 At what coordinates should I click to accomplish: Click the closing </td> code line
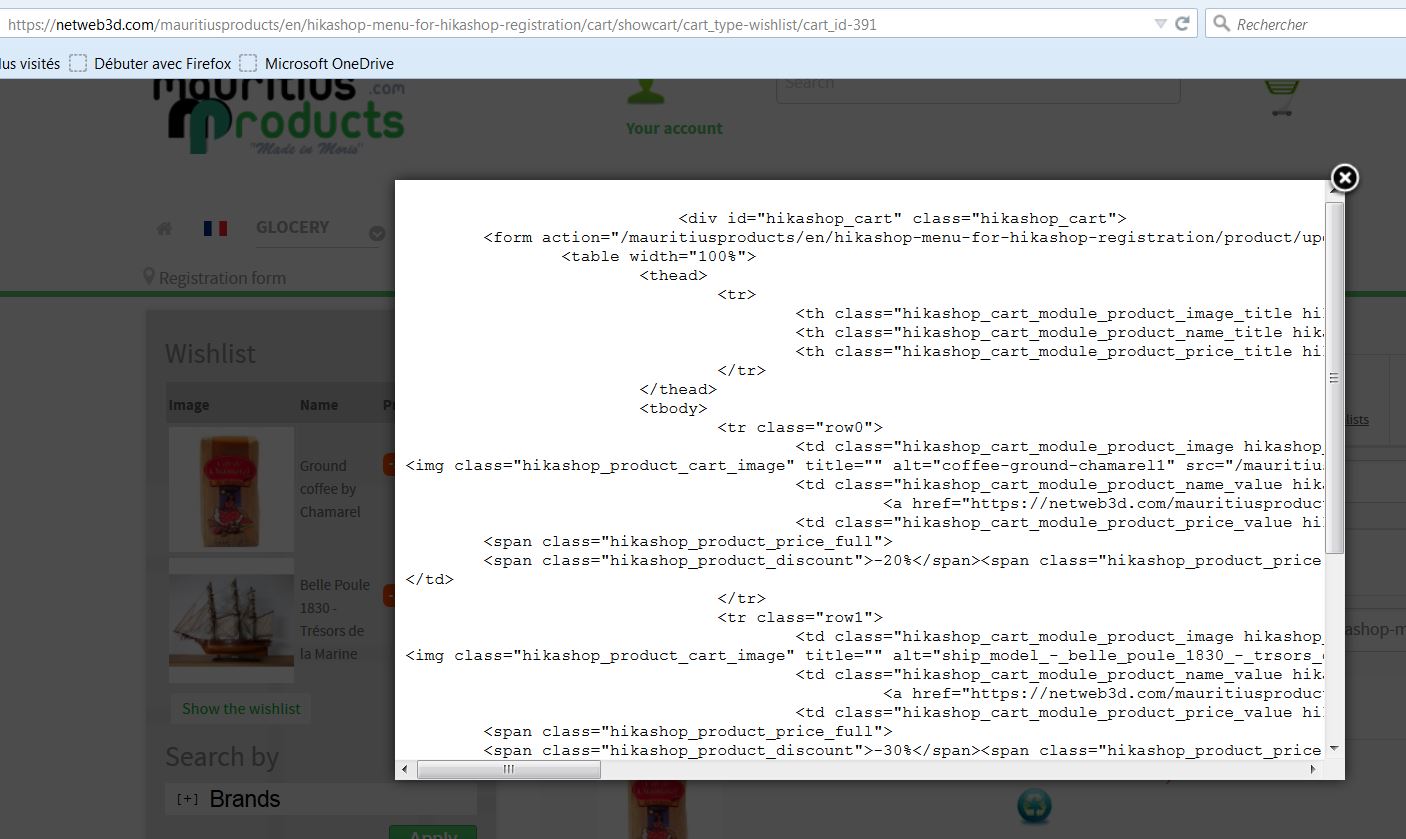pyautogui.click(x=429, y=579)
